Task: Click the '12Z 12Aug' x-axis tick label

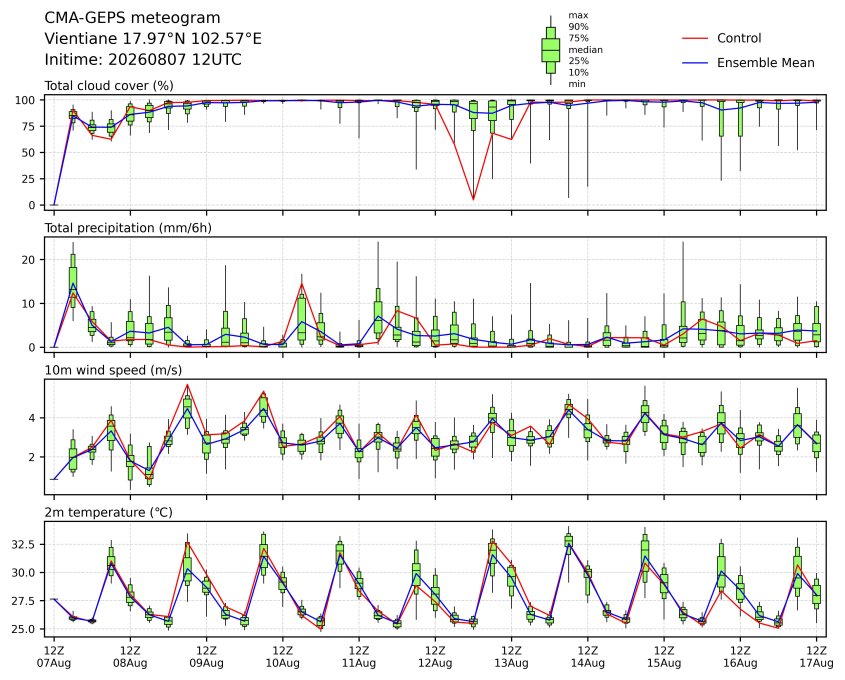Action: pos(435,657)
